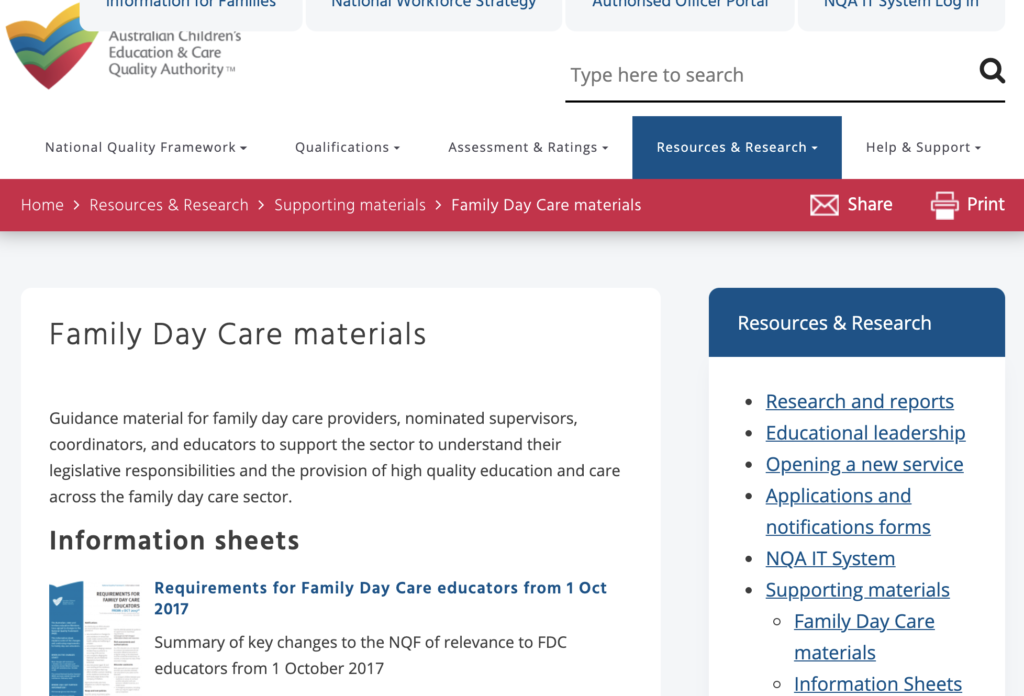The width and height of the screenshot is (1024, 696).
Task: Click the Family Day Care requirements document thumbnail
Action: tap(93, 637)
